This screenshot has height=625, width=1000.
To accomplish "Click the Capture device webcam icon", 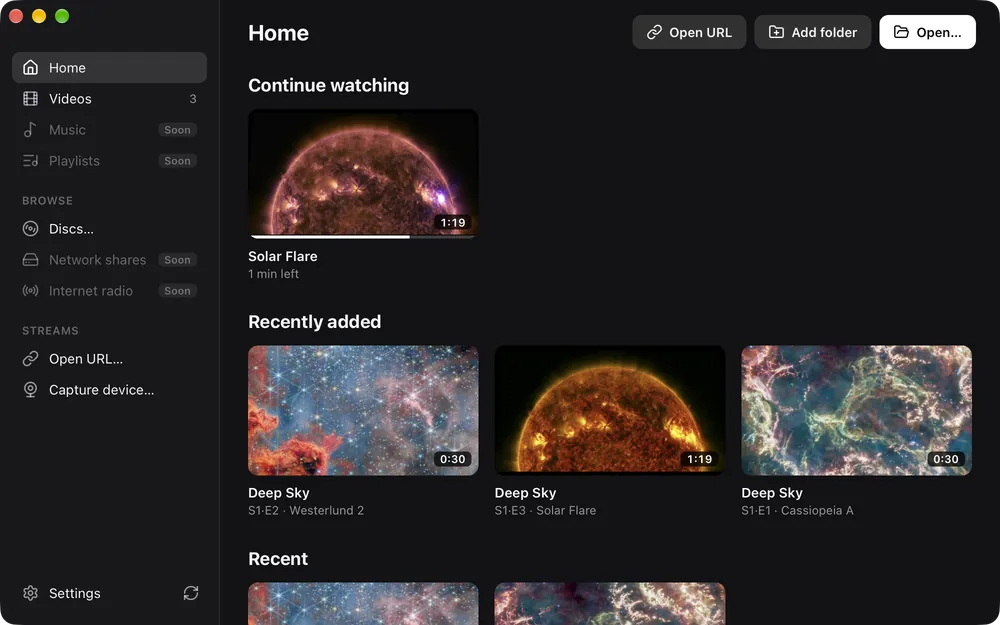I will click(30, 390).
